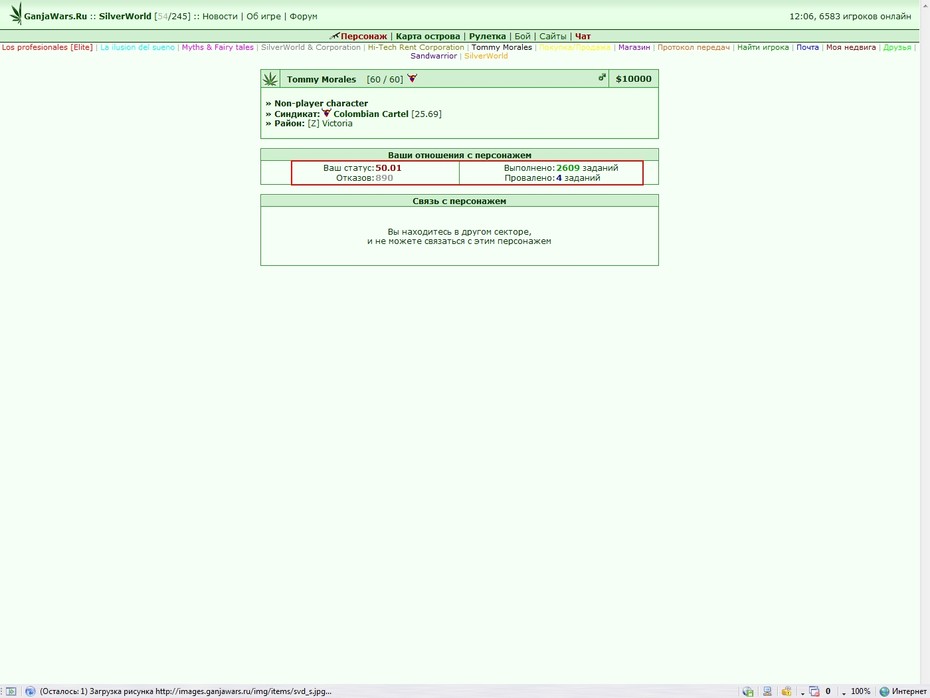The image size is (930, 698).
Task: Click the Colombian Cartel syndicate emblem icon
Action: point(326,113)
